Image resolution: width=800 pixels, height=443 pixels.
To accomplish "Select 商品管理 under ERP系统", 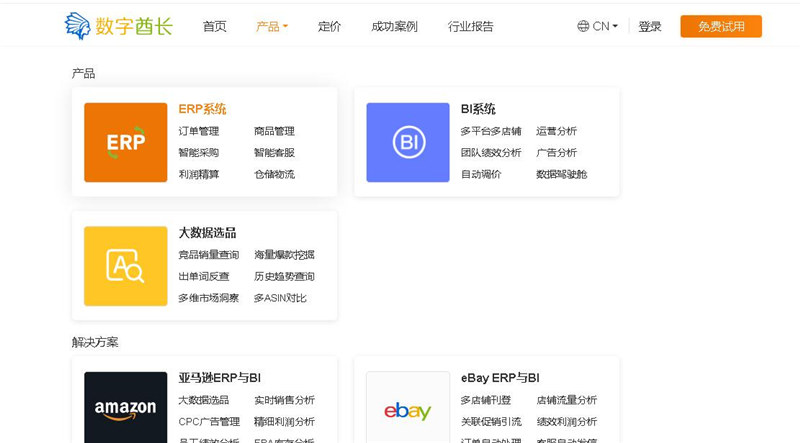I will point(274,131).
